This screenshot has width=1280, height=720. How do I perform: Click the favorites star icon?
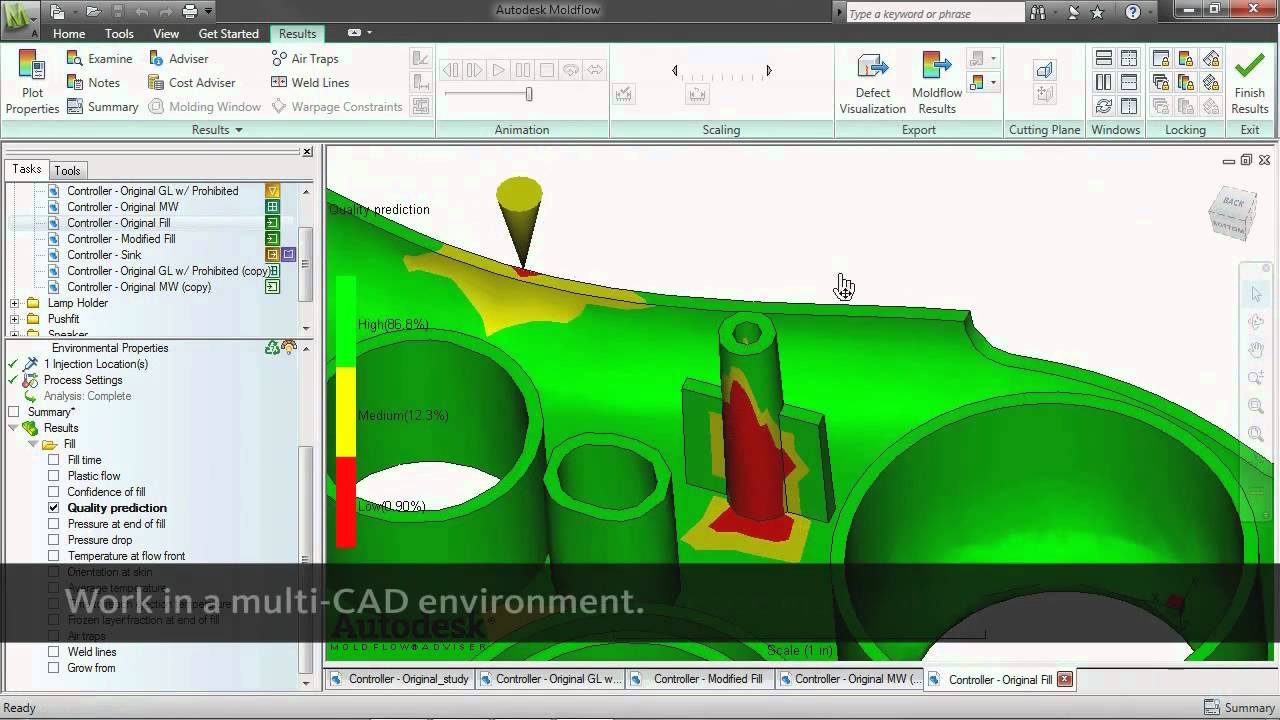[1097, 12]
